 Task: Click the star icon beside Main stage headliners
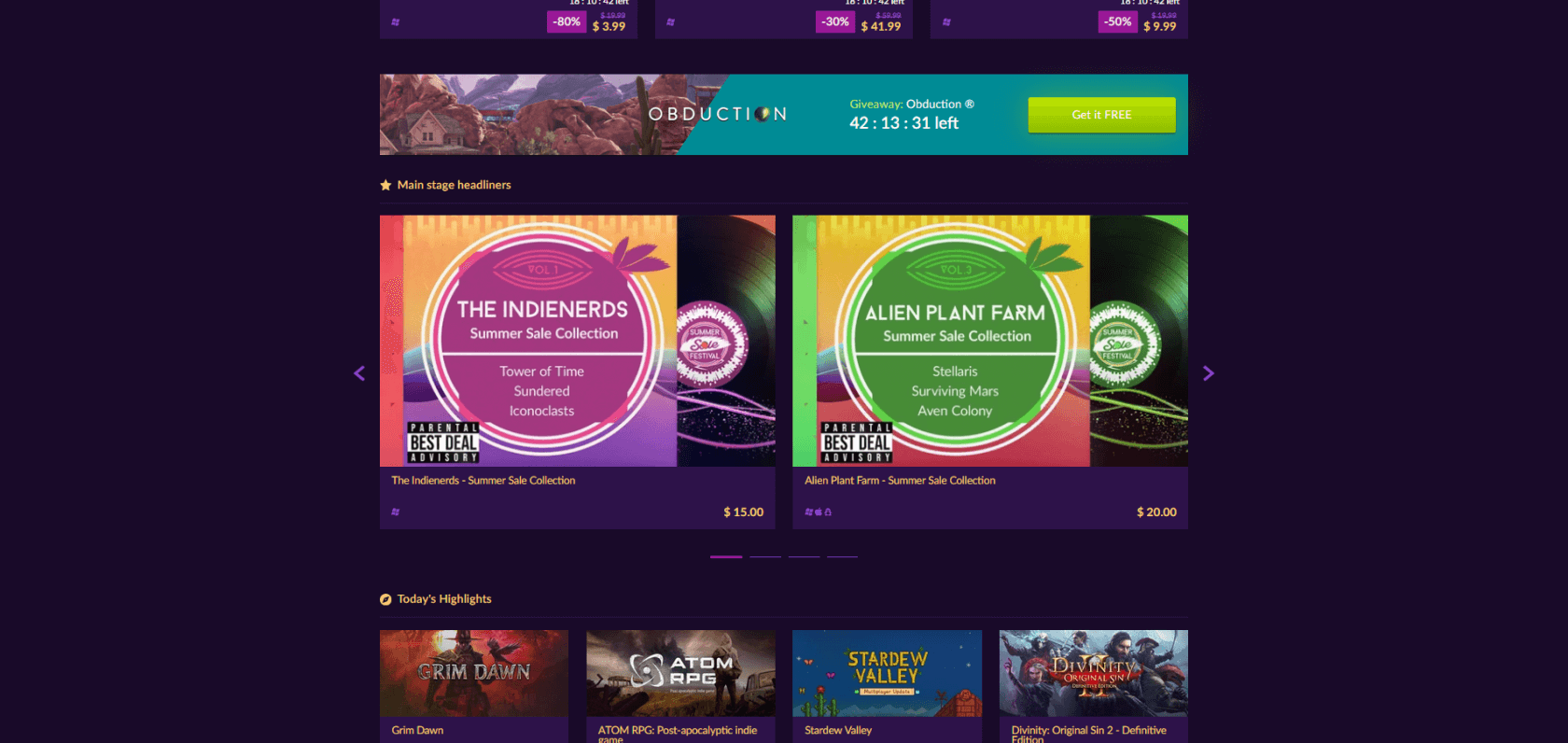385,185
